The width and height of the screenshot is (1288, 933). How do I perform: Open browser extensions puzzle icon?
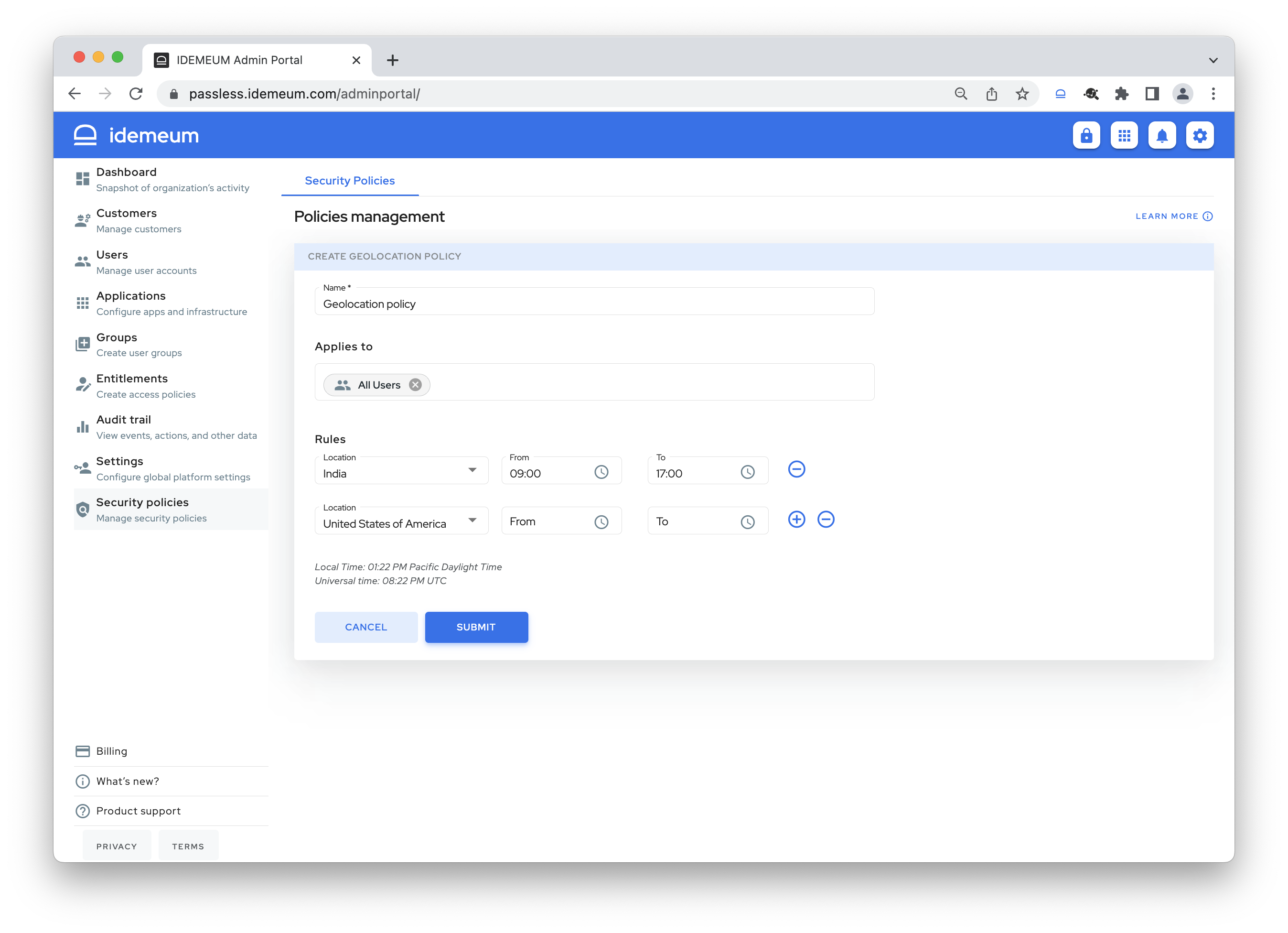tap(1121, 94)
